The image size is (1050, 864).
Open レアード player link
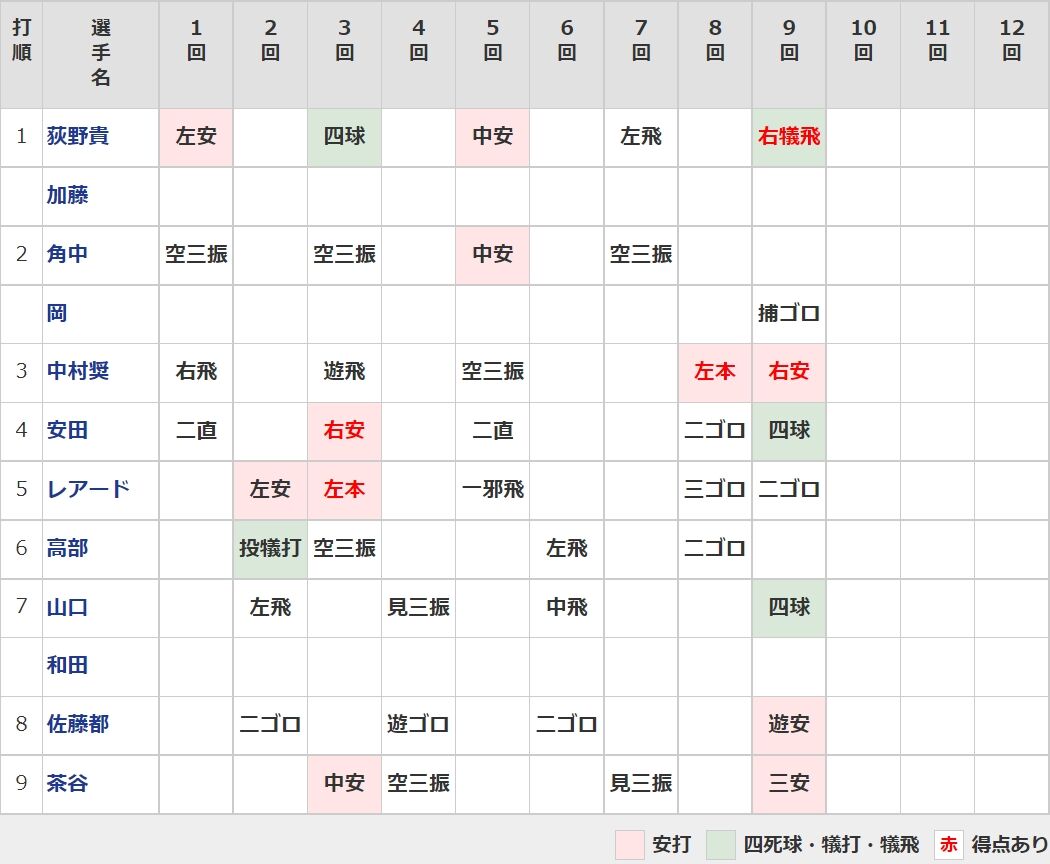point(88,489)
